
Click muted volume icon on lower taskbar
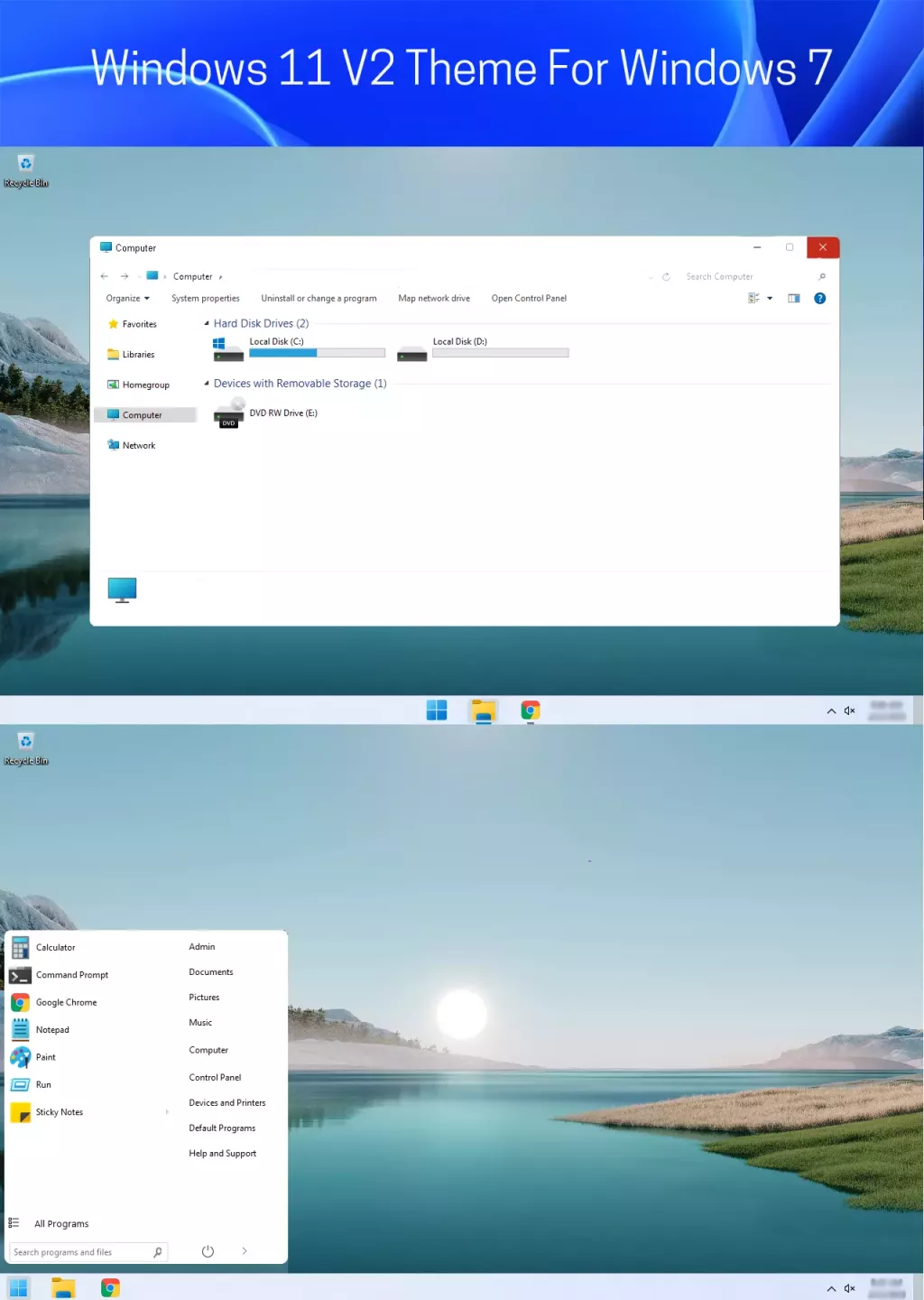850,1289
